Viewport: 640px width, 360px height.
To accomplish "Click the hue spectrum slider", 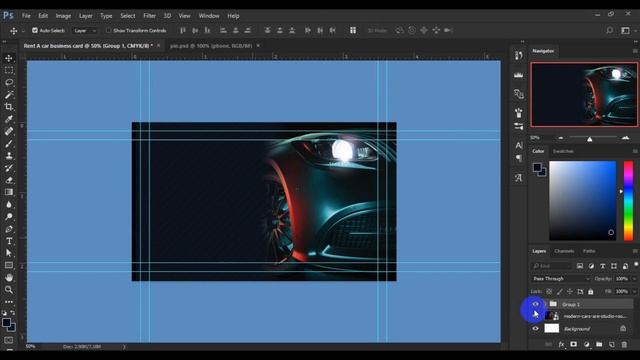I will tap(629, 200).
